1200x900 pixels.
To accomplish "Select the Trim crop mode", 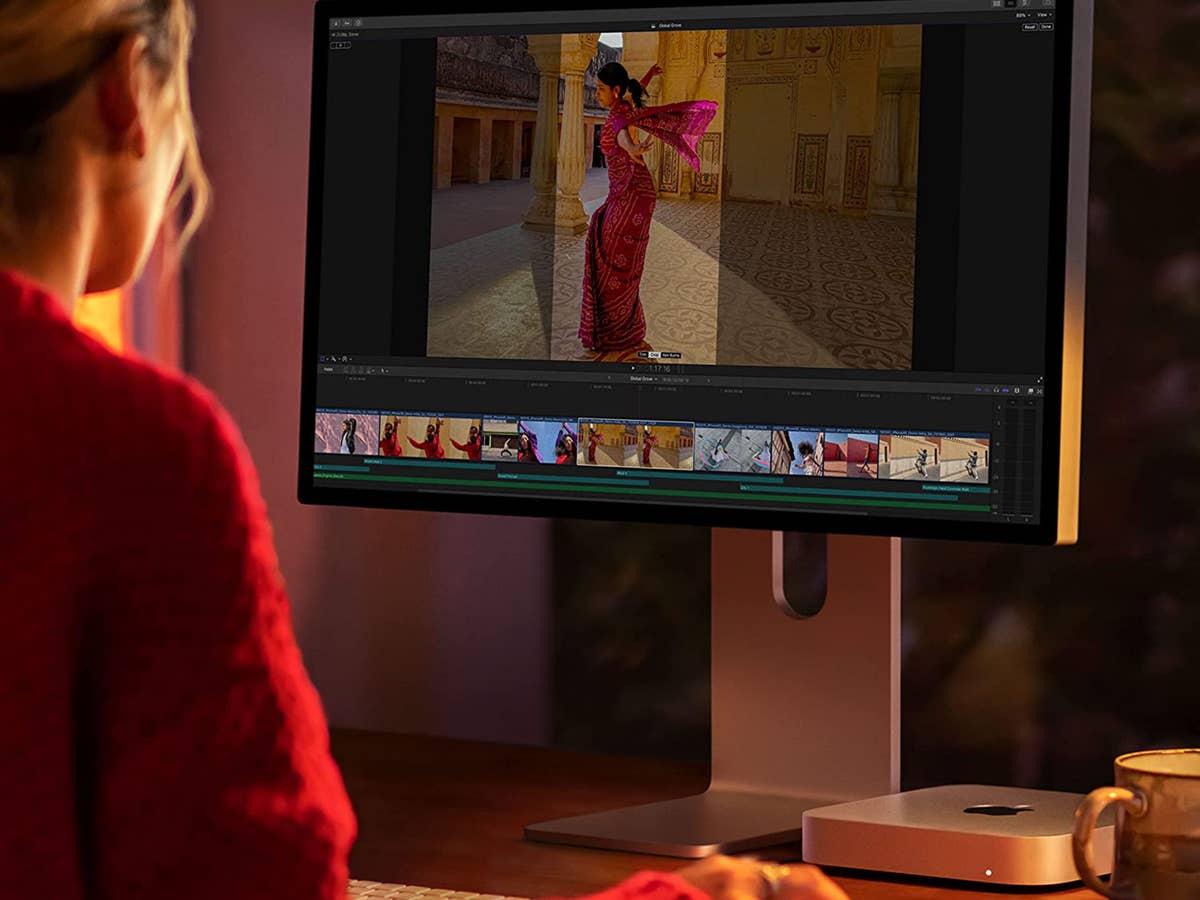I will click(643, 355).
